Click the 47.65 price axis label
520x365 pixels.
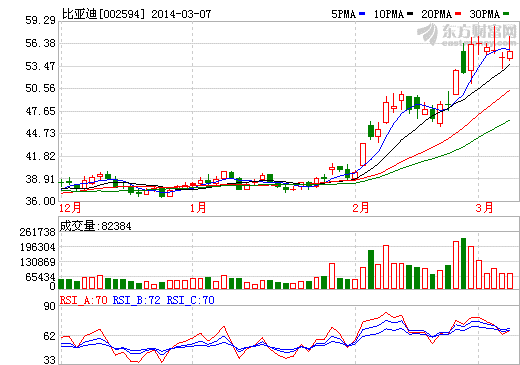40,111
